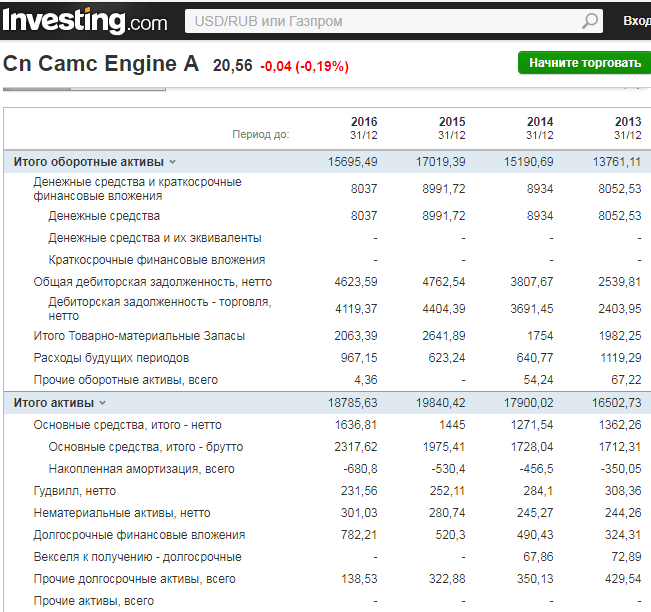Click Основные средства, итого - нетто label

(x=127, y=425)
